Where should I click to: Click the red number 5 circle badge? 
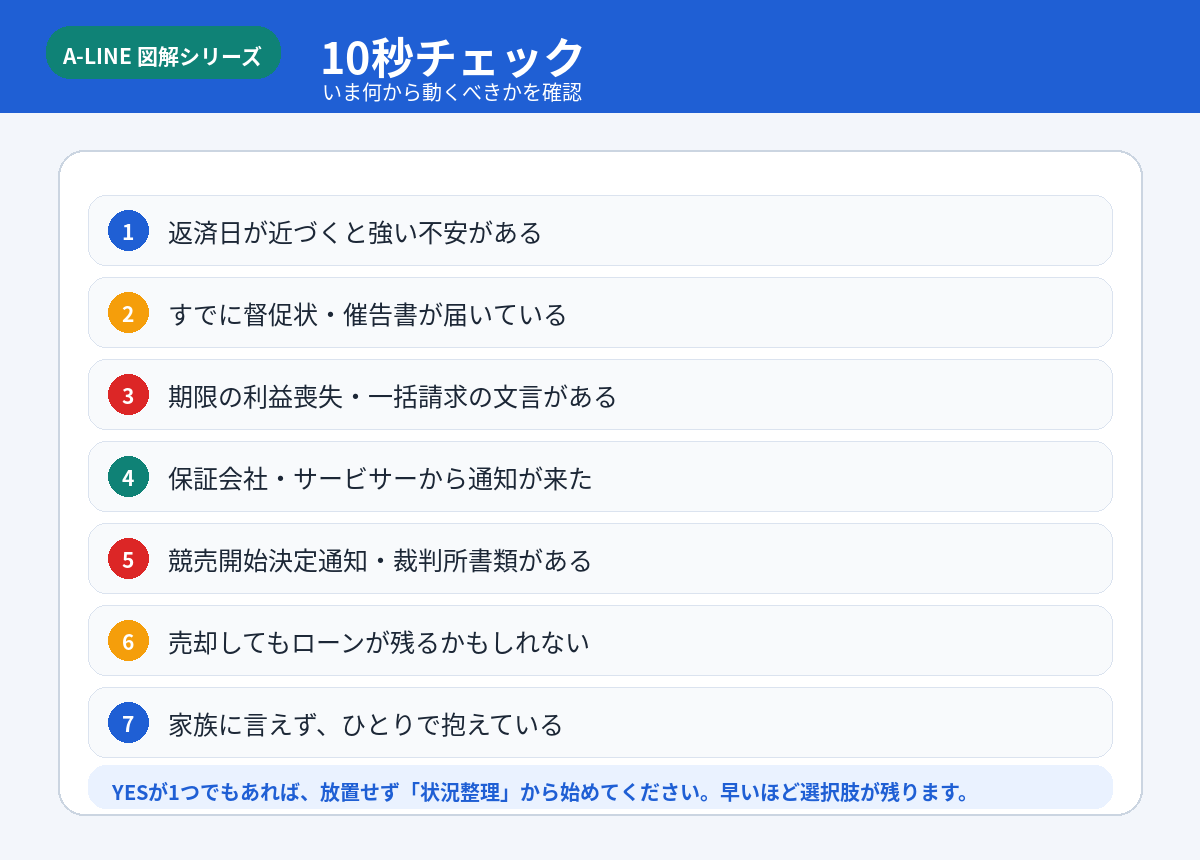point(128,559)
